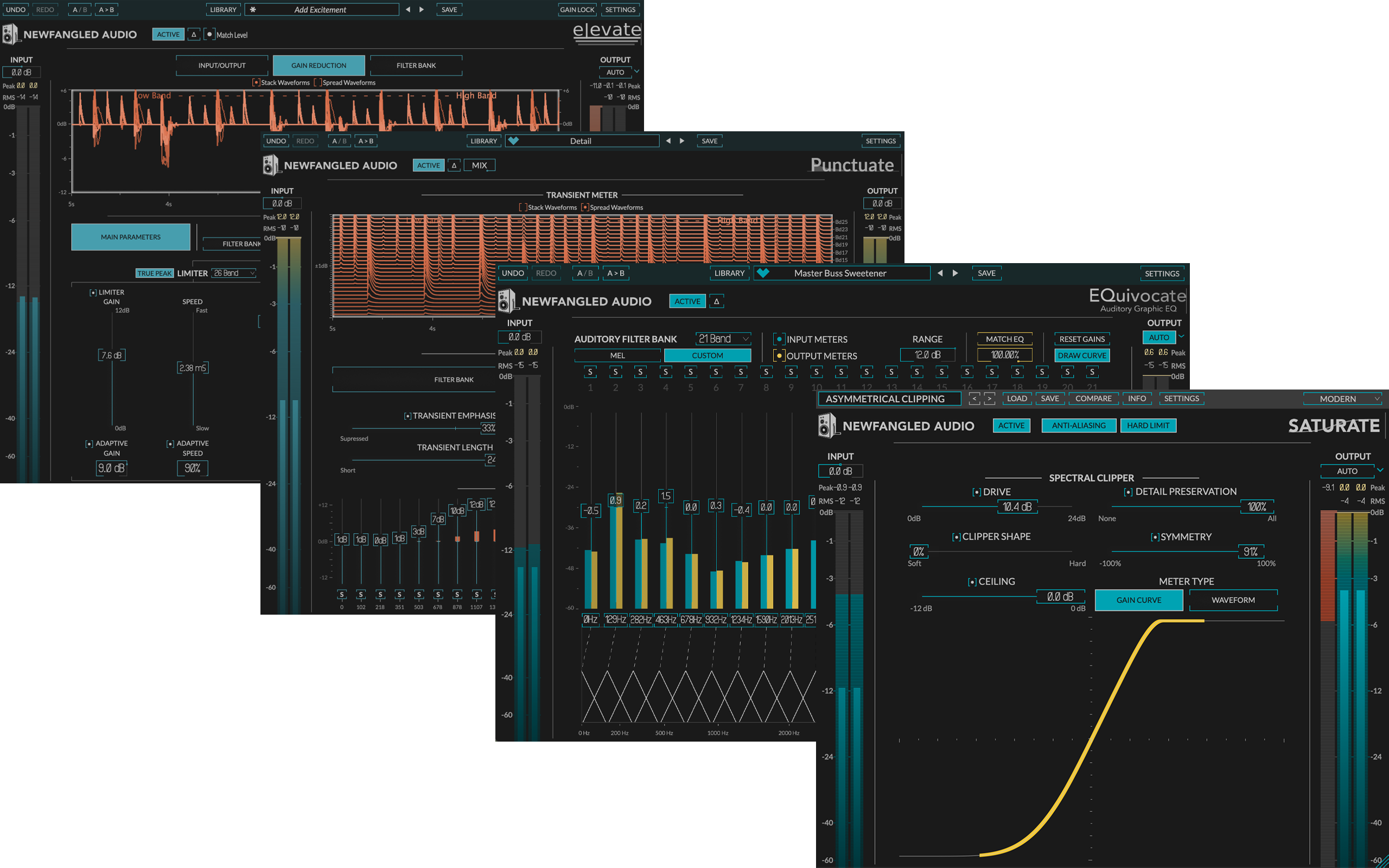Click Newfangled Audio speaker logo in Saturate
This screenshot has height=868, width=1389.
point(827,426)
